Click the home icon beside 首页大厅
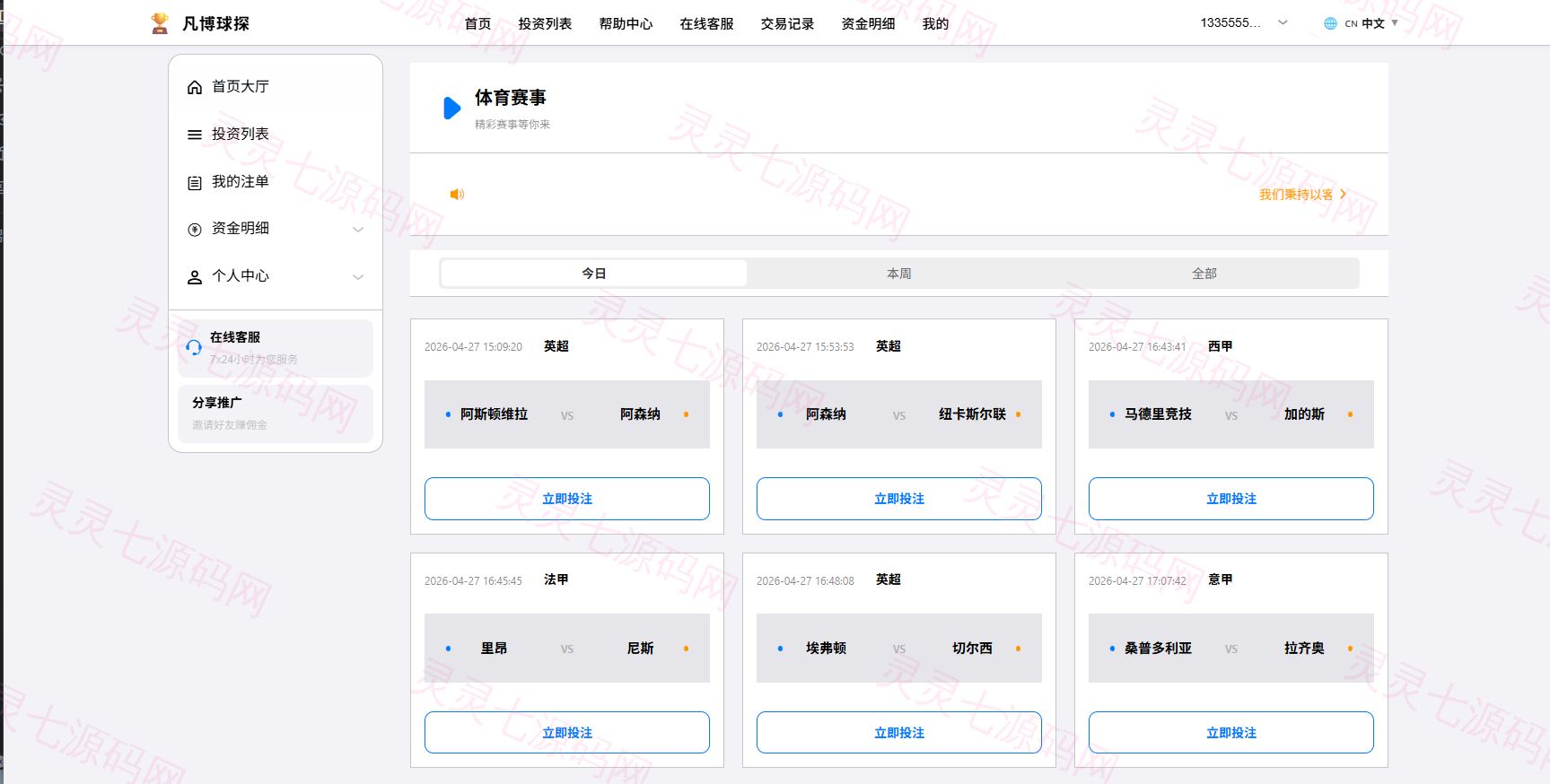1550x784 pixels. (194, 87)
